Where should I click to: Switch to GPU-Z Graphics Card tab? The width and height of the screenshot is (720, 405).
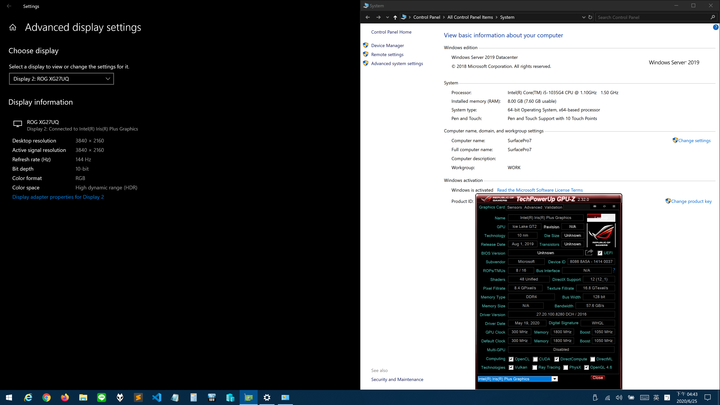[x=492, y=207]
